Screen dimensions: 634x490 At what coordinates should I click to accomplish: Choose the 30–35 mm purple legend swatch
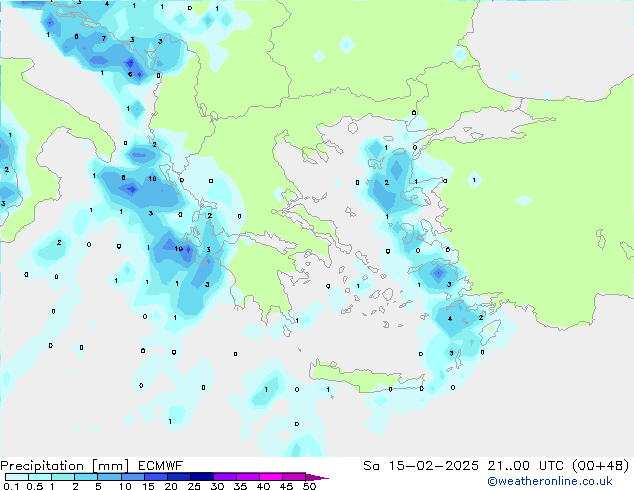click(225, 477)
